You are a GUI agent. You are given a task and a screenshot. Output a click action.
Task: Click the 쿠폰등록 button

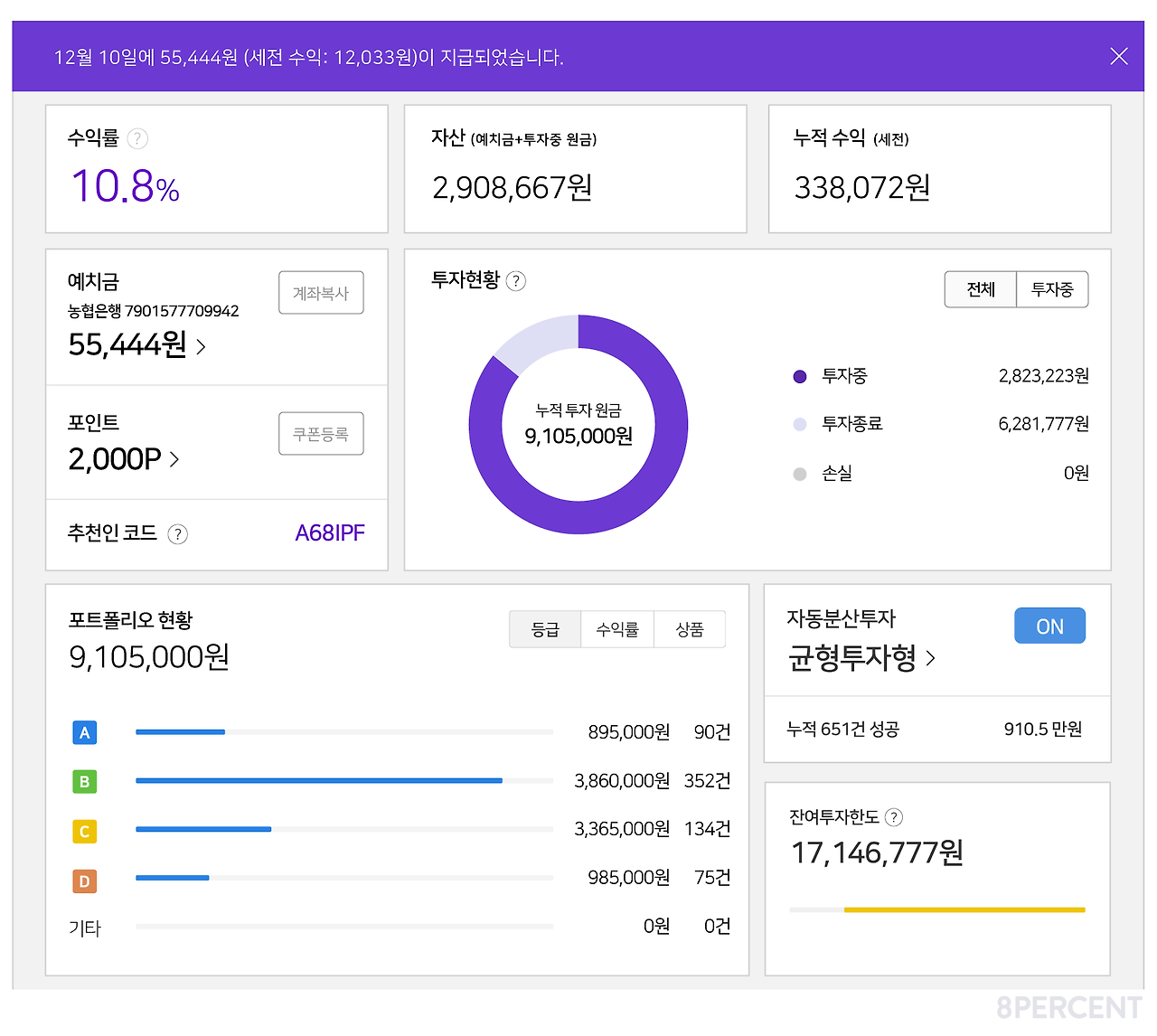click(x=321, y=434)
